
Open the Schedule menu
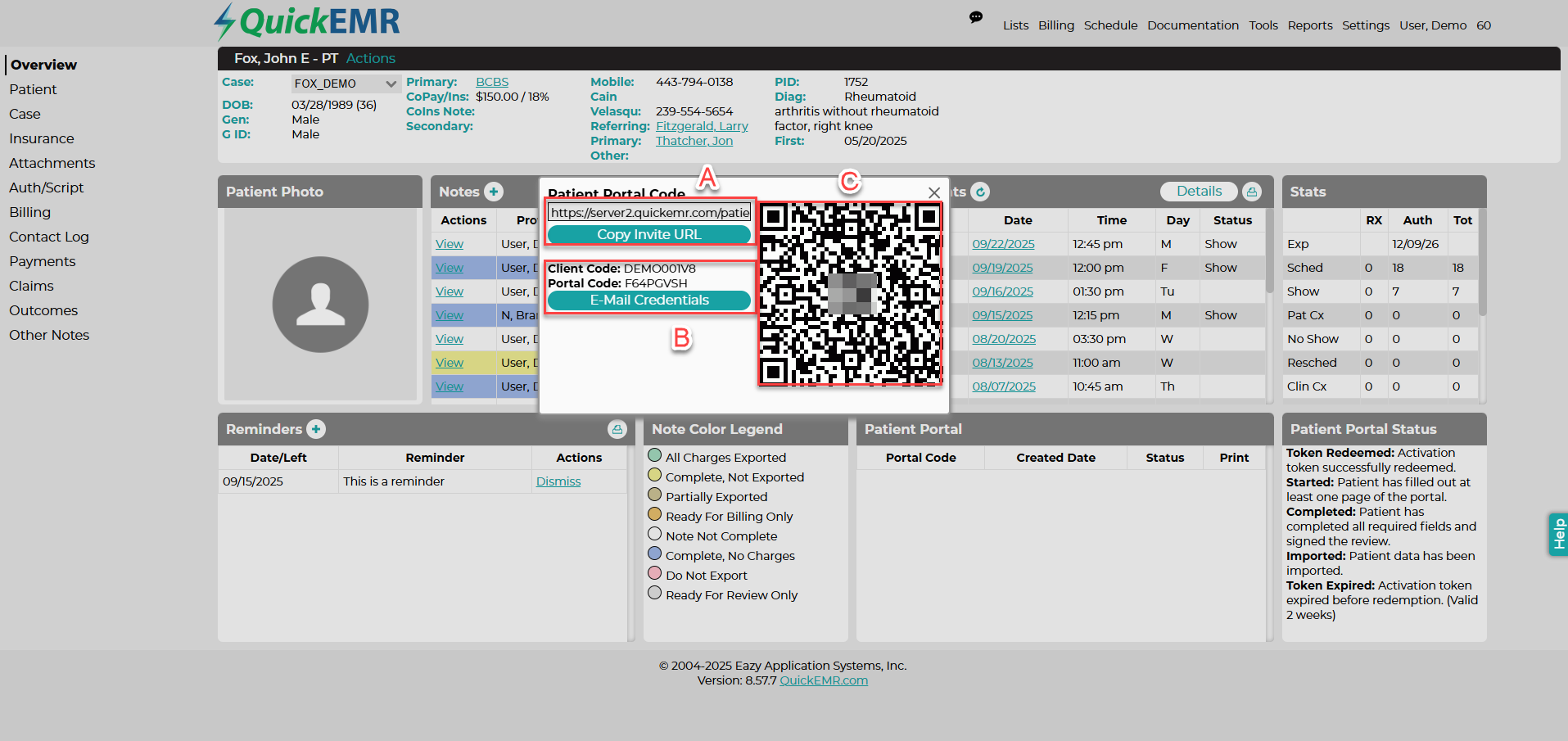click(x=1110, y=25)
